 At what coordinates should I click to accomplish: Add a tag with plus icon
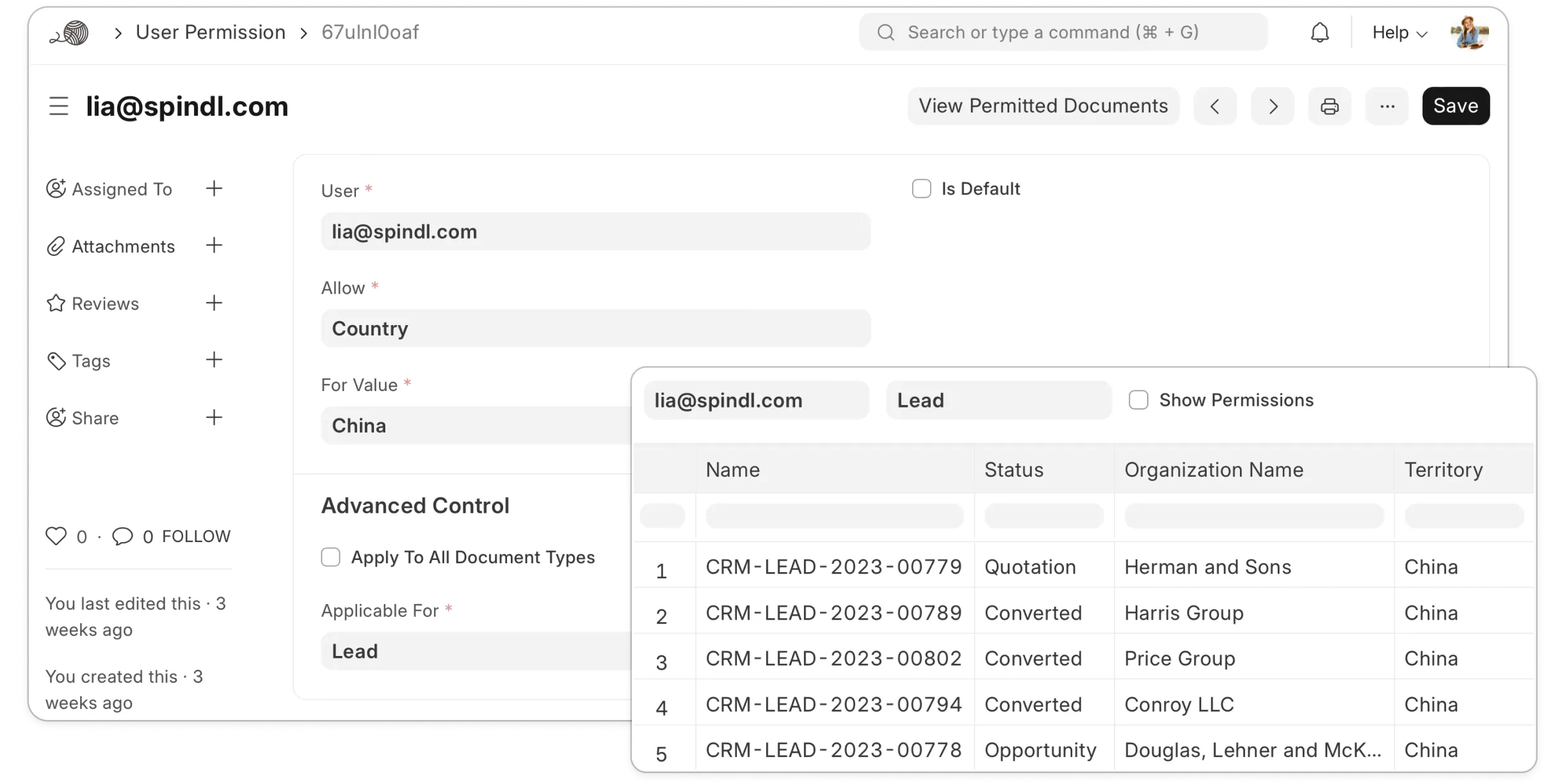point(214,360)
